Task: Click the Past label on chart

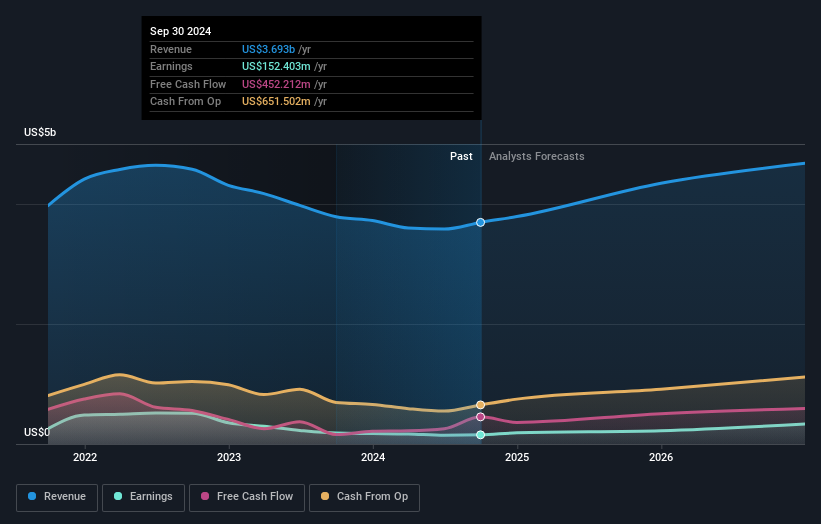Action: click(461, 156)
